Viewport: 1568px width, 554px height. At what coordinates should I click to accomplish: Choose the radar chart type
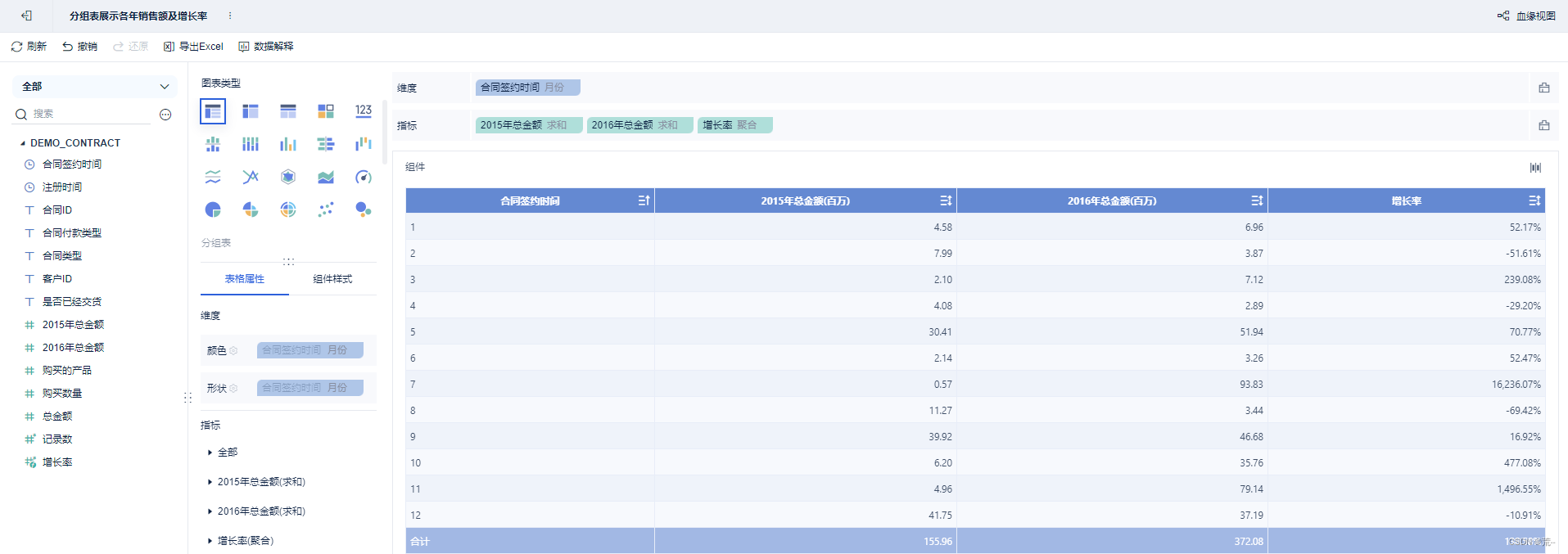[x=288, y=177]
